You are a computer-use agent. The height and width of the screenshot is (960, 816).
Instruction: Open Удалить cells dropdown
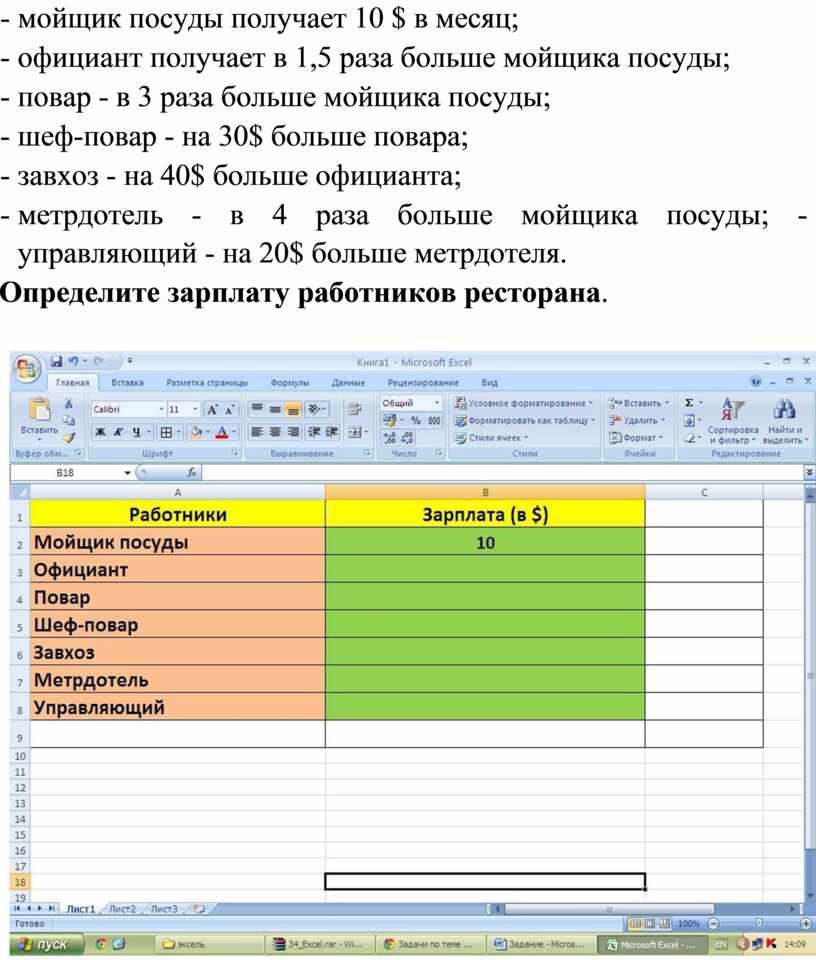pyautogui.click(x=637, y=421)
